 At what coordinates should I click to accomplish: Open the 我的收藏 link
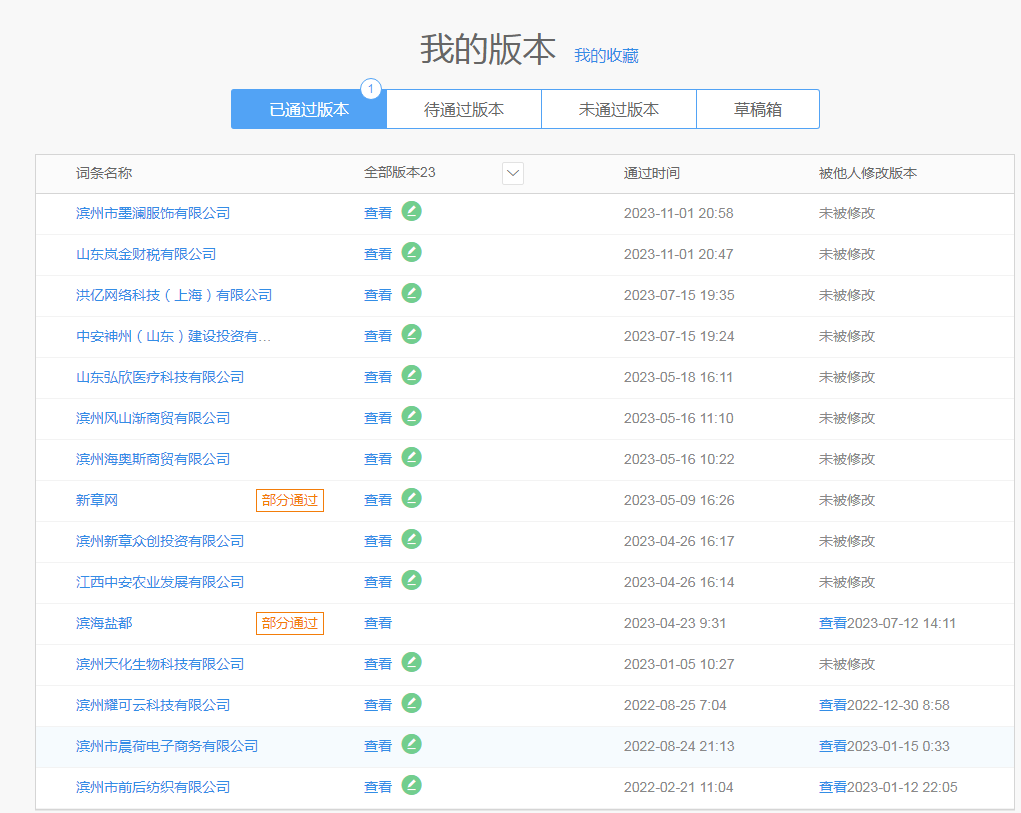(606, 56)
